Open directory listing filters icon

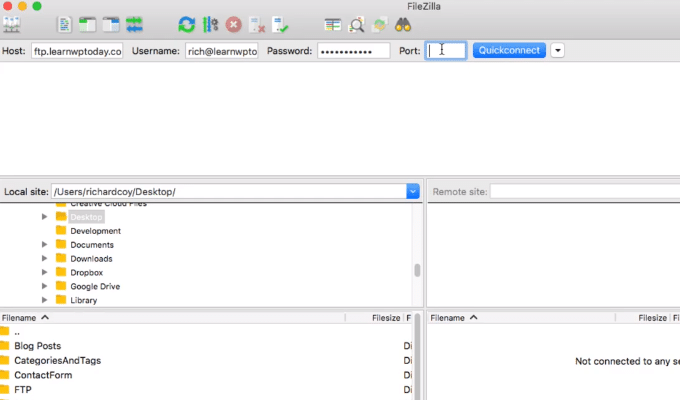pos(333,25)
